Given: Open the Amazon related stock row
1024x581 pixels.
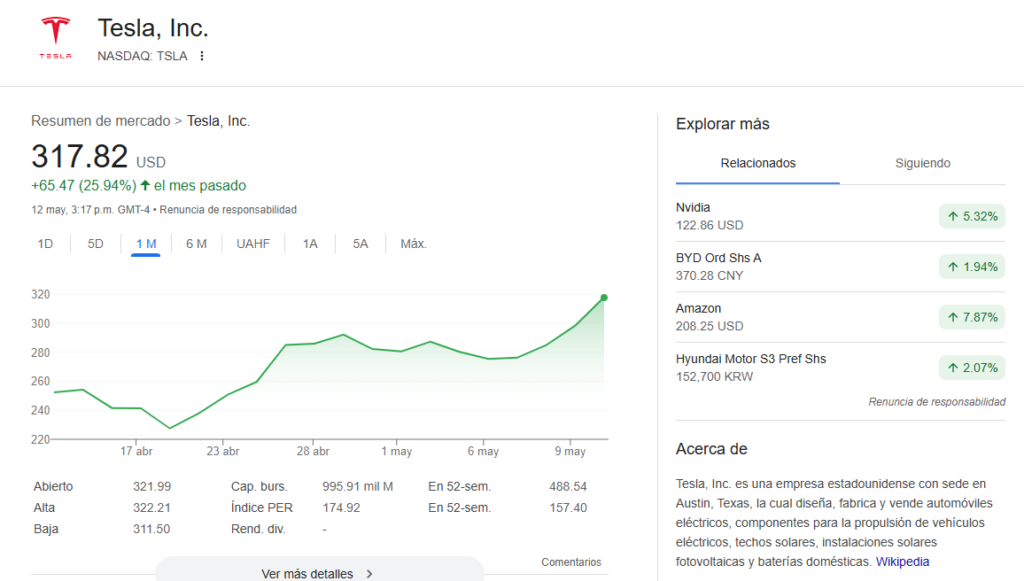Looking at the screenshot, I should coord(840,317).
